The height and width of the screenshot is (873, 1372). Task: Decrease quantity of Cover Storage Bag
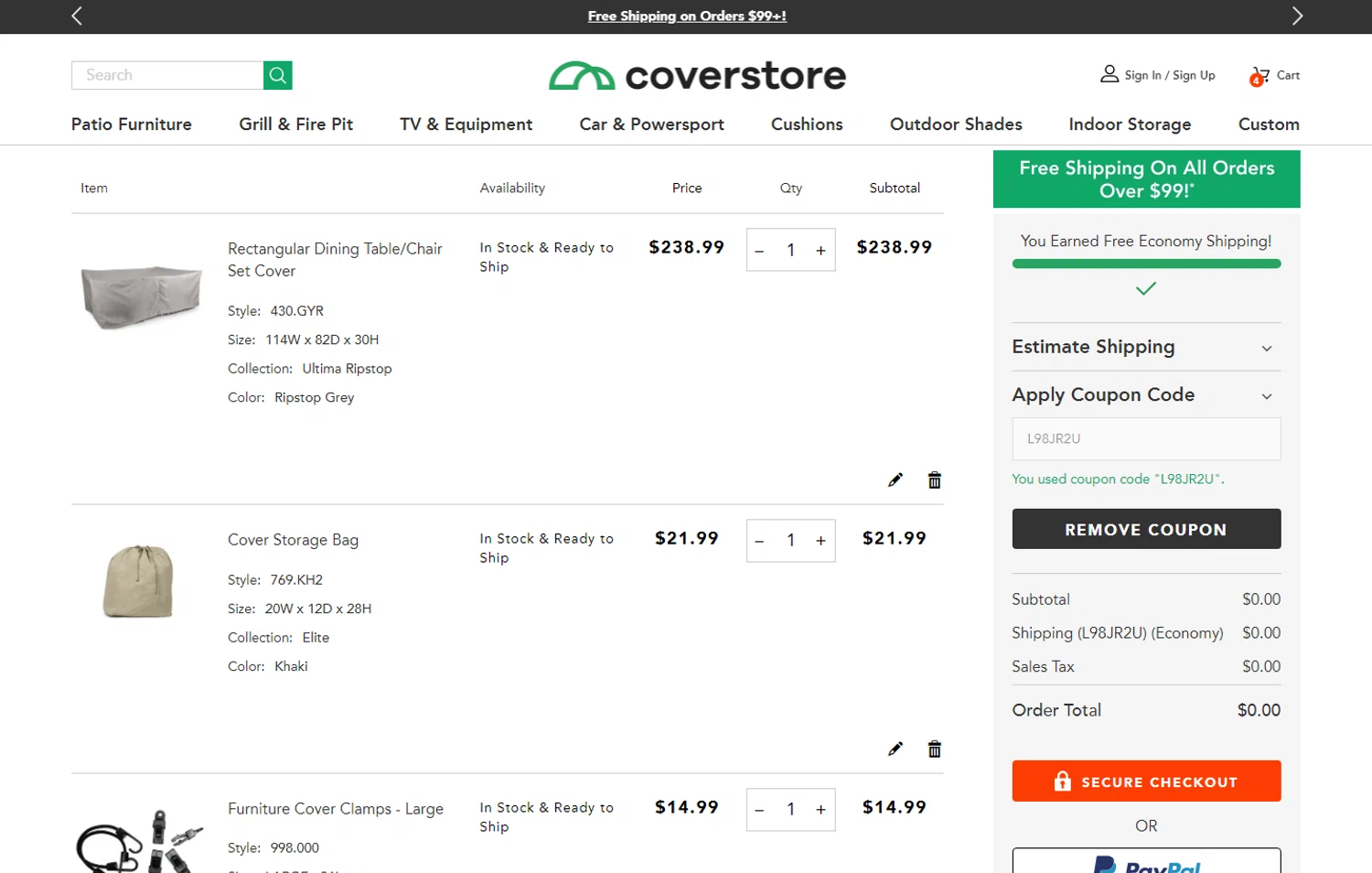tap(759, 541)
